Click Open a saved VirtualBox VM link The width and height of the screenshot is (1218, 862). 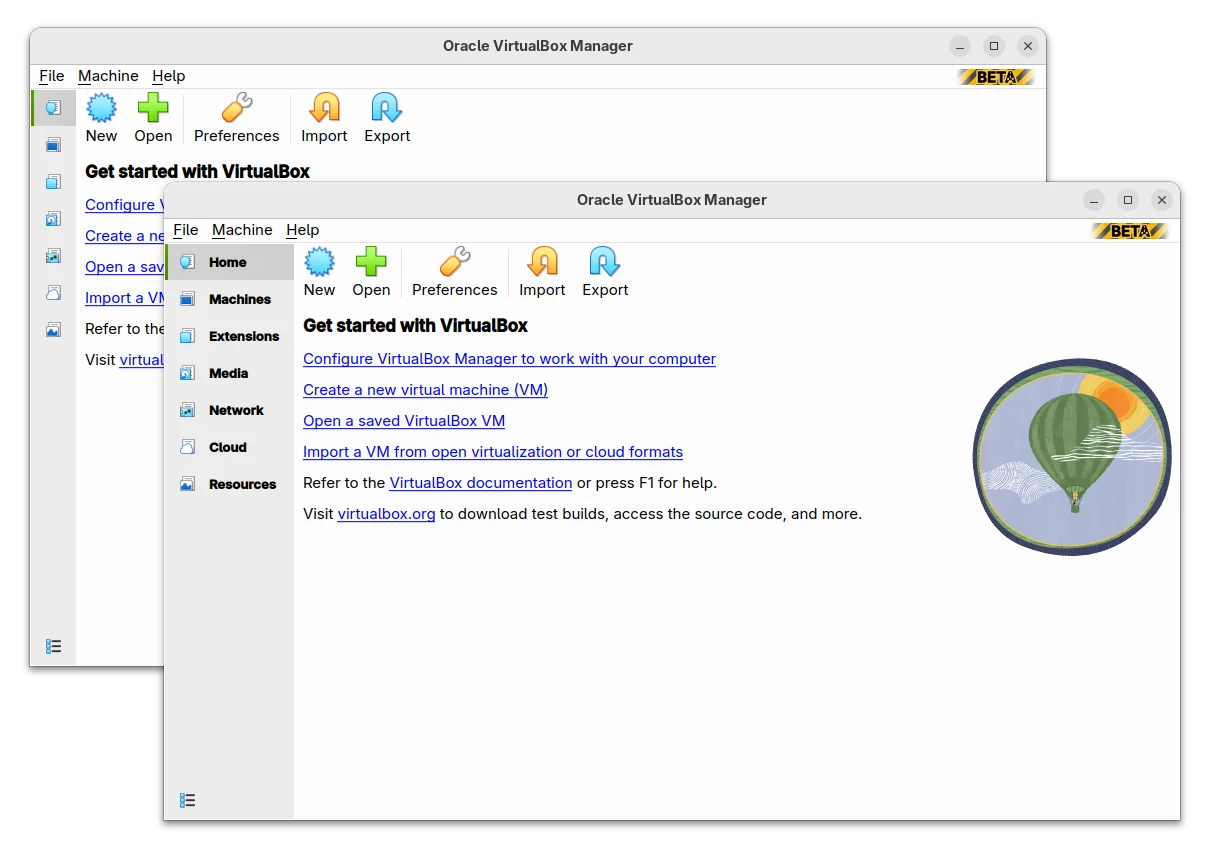pos(404,420)
